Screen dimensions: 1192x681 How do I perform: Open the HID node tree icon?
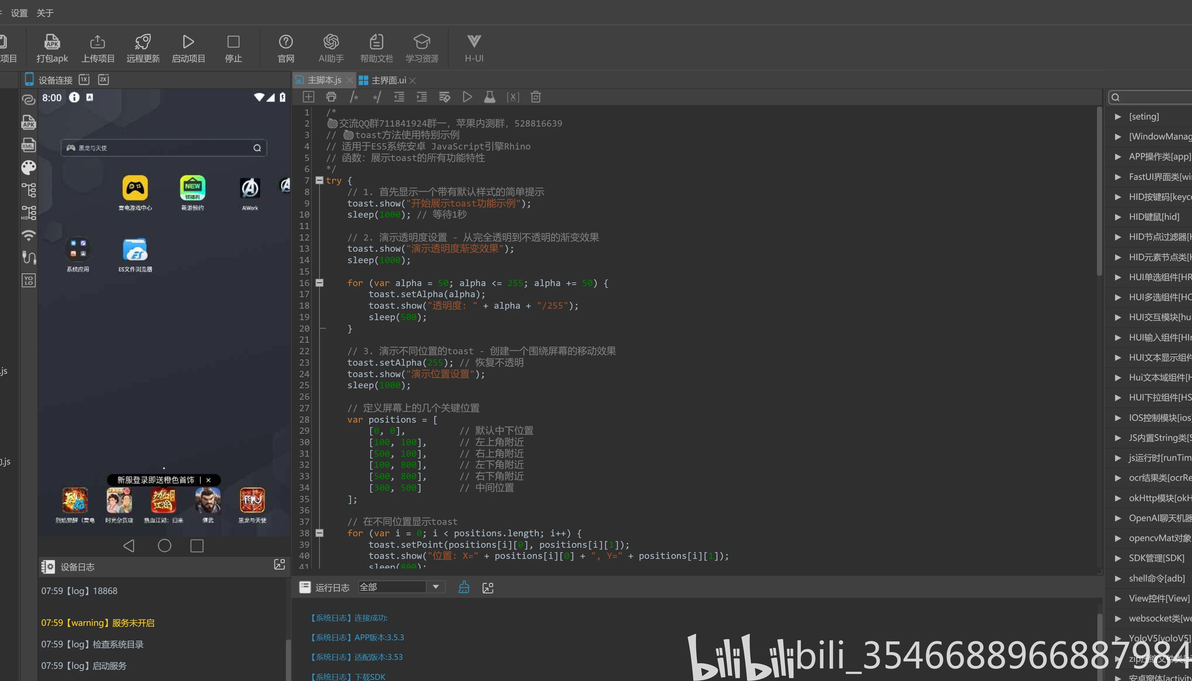pos(29,213)
